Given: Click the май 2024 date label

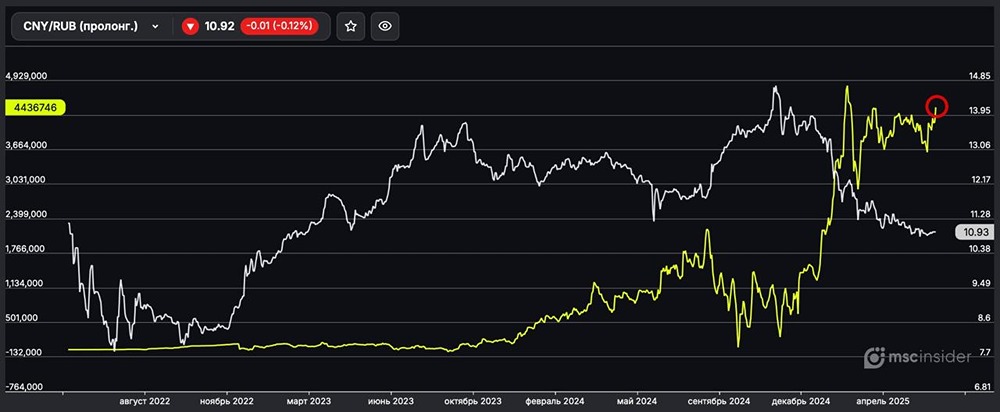Looking at the screenshot, I should tap(635, 400).
